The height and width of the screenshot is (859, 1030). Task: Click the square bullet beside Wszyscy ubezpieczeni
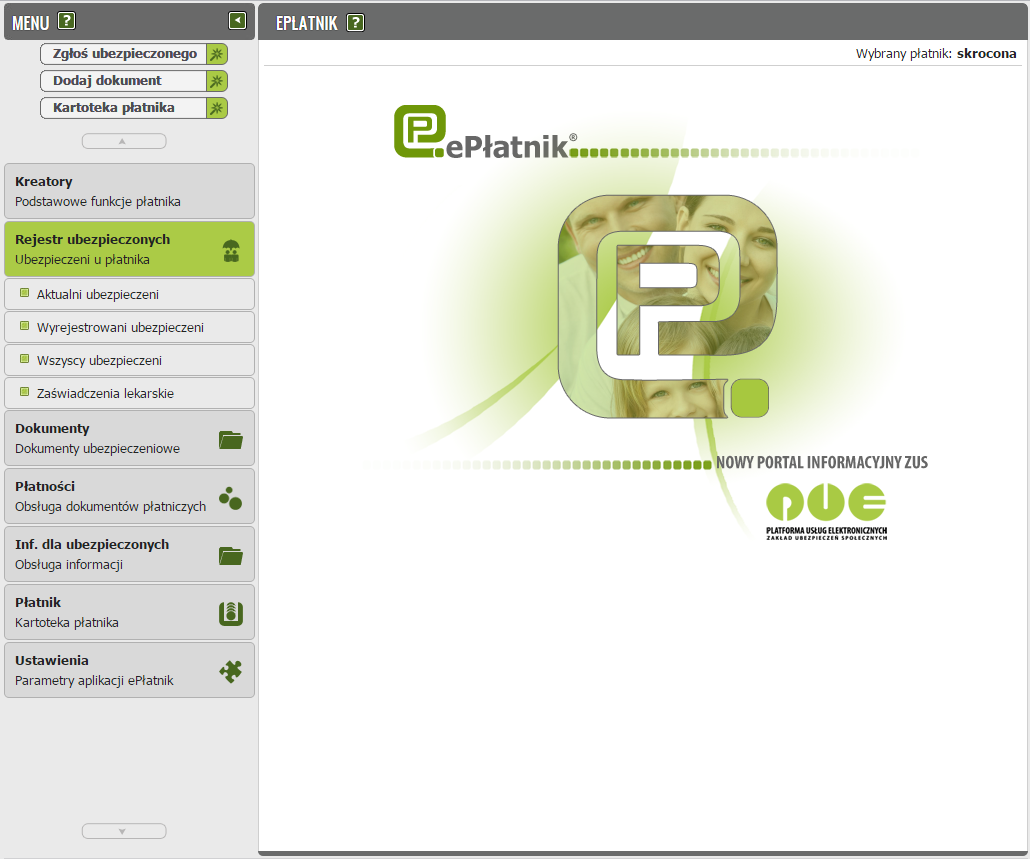click(24, 359)
